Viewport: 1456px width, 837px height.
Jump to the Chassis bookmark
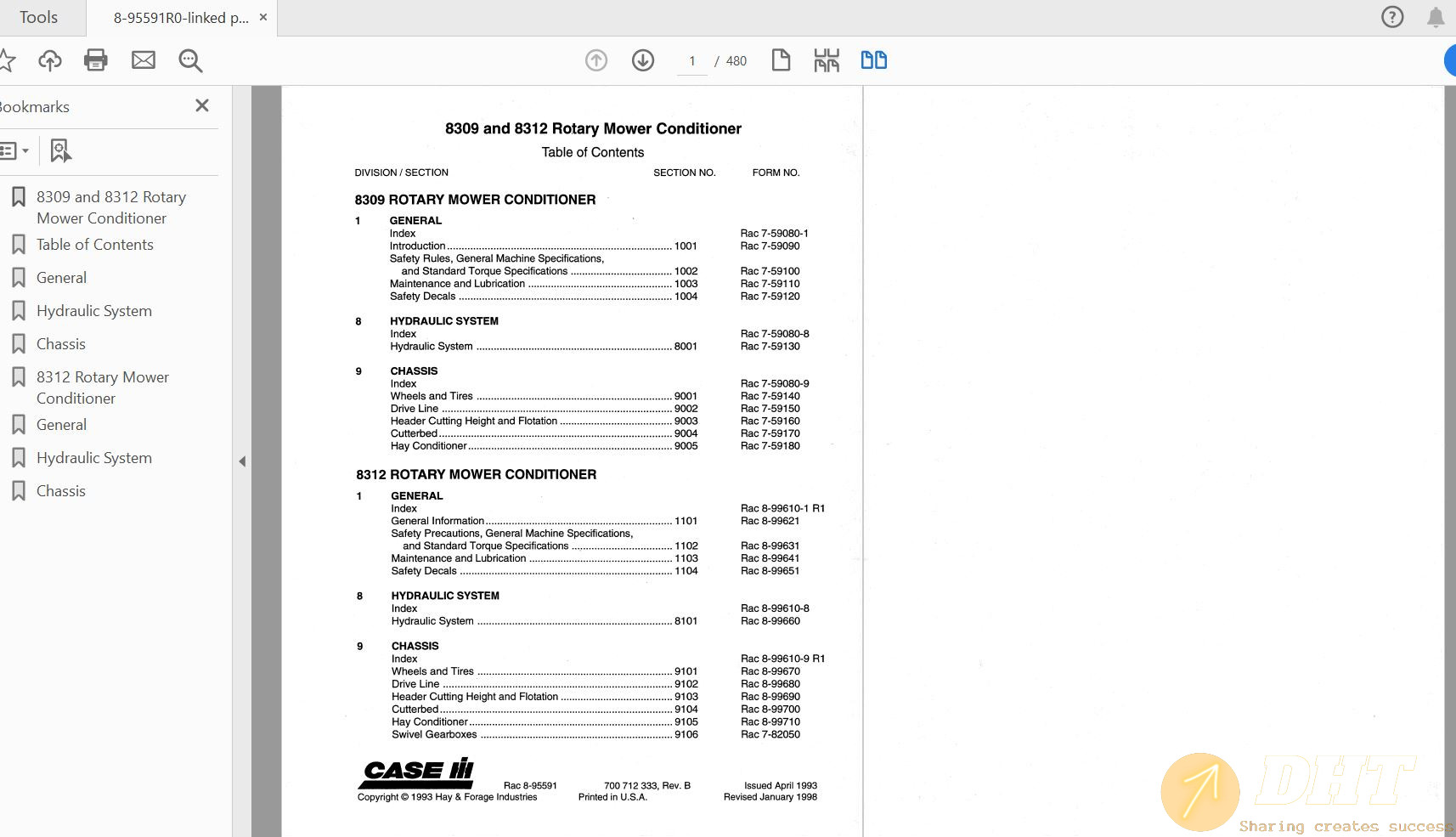(60, 343)
